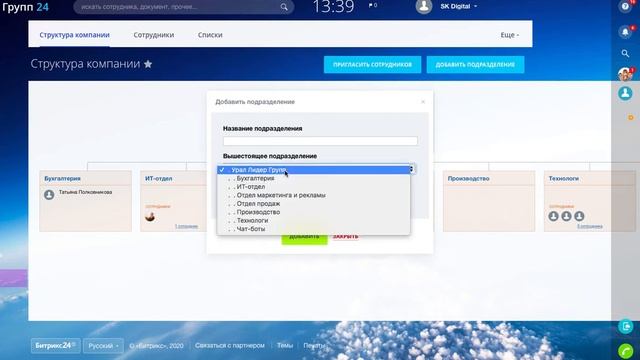Open Производство department card title
The width and height of the screenshot is (640, 360).
click(x=468, y=179)
